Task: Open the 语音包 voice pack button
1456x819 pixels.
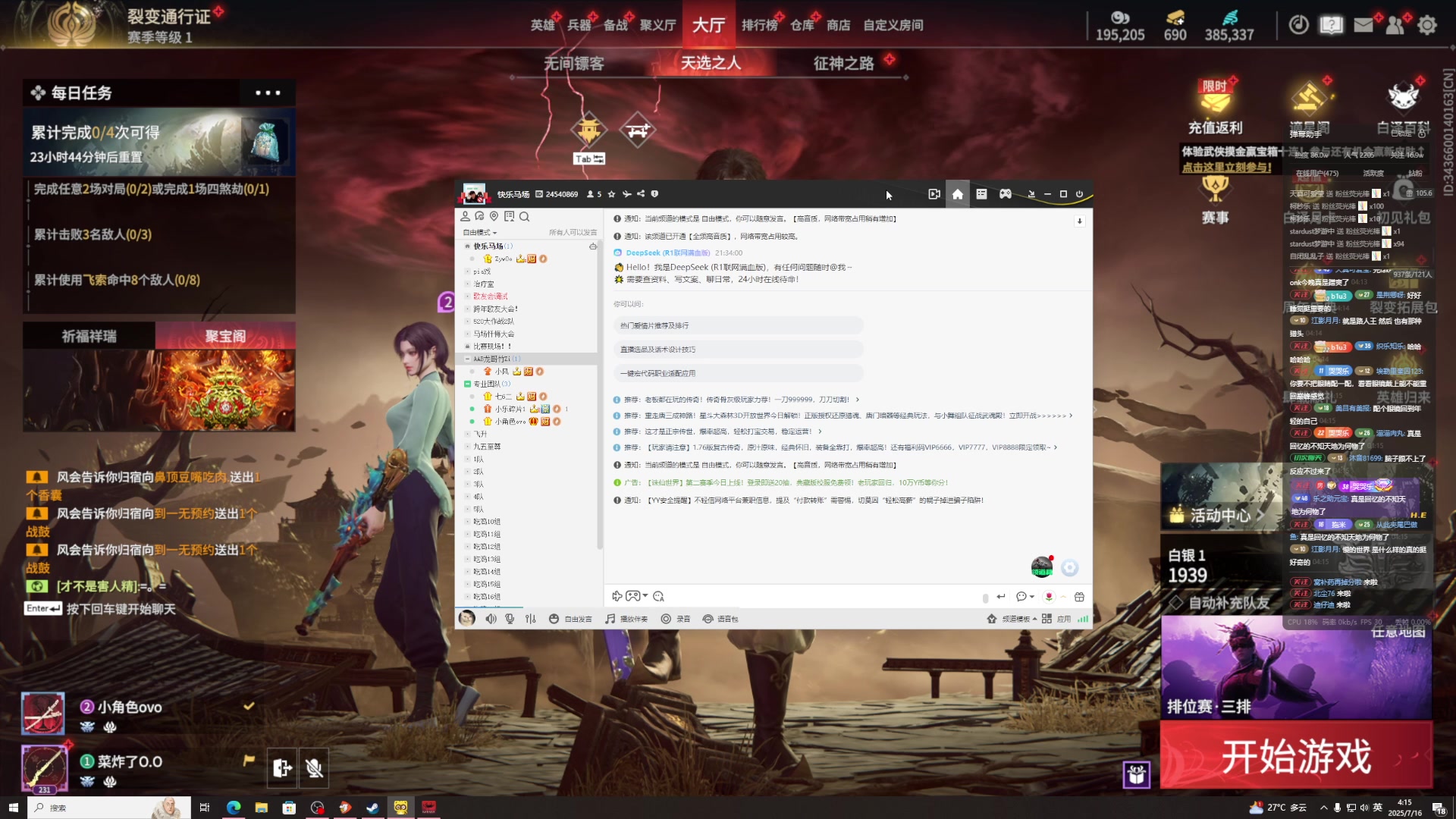Action: pos(720,619)
